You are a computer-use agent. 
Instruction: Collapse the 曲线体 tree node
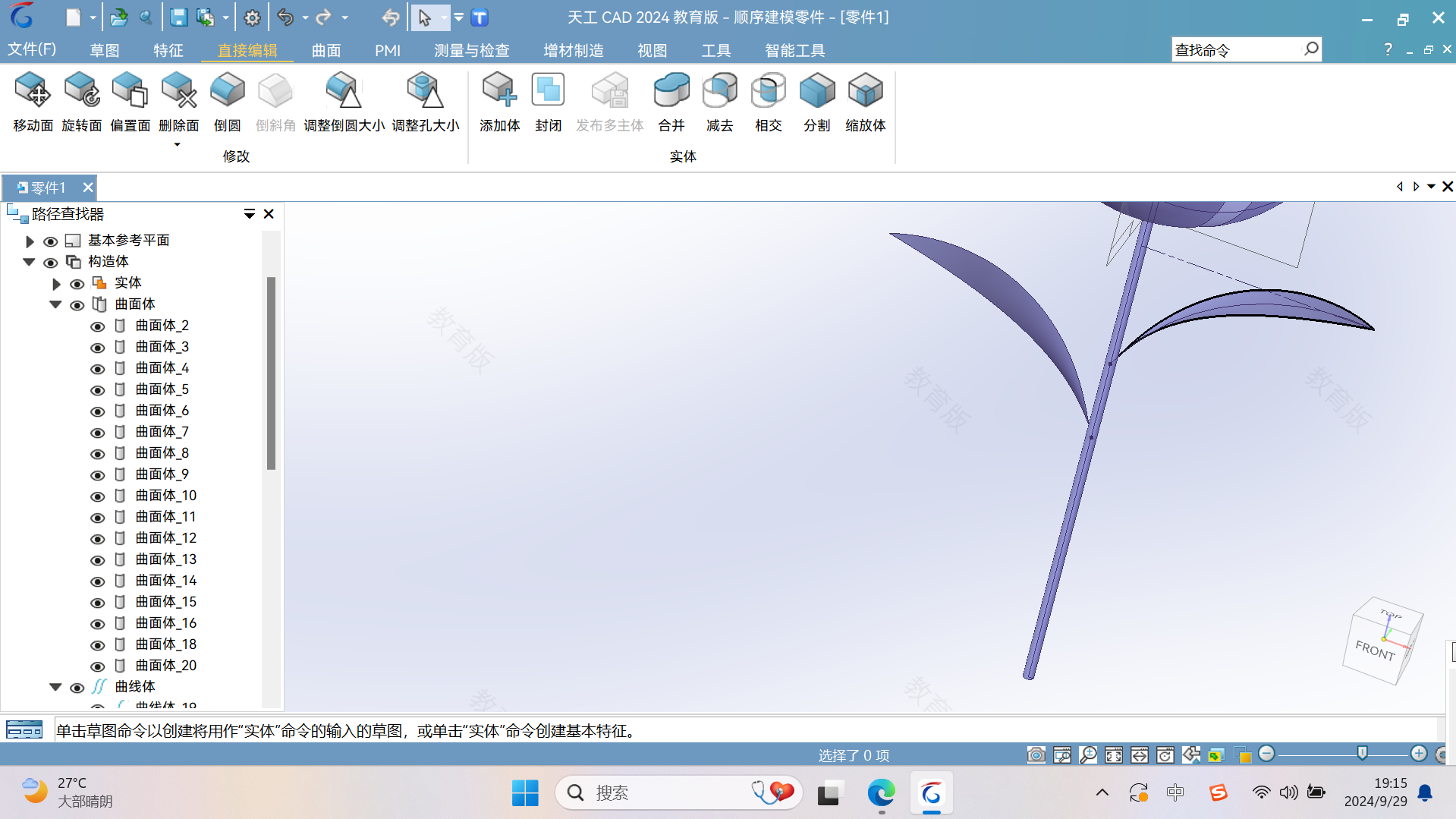[x=56, y=687]
